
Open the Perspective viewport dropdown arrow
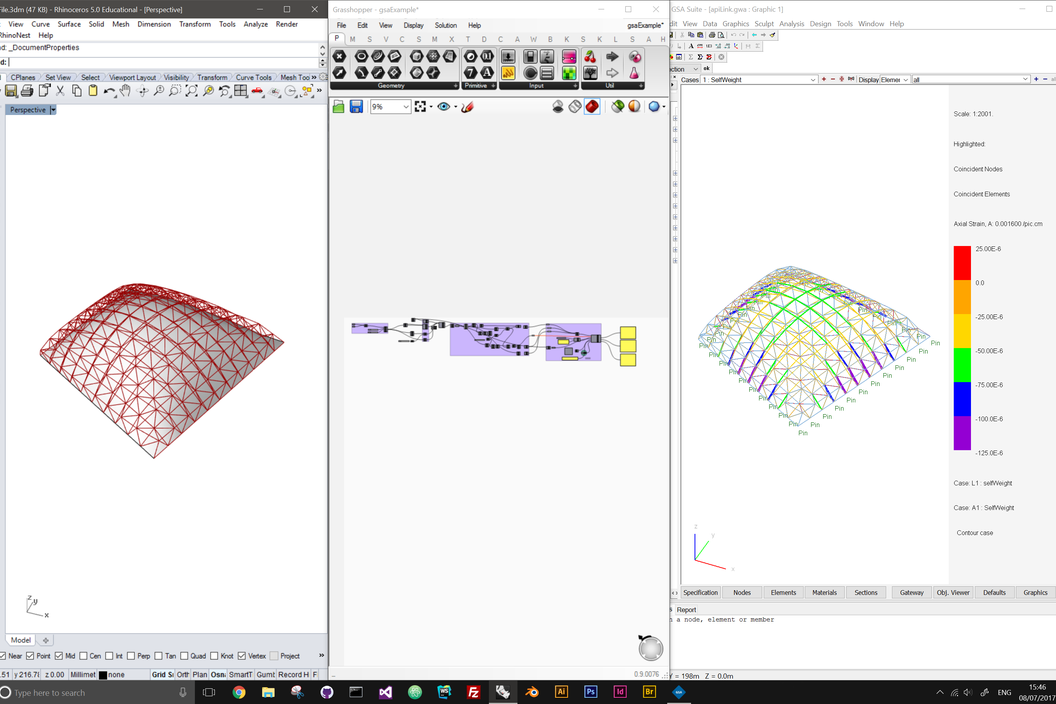53,110
